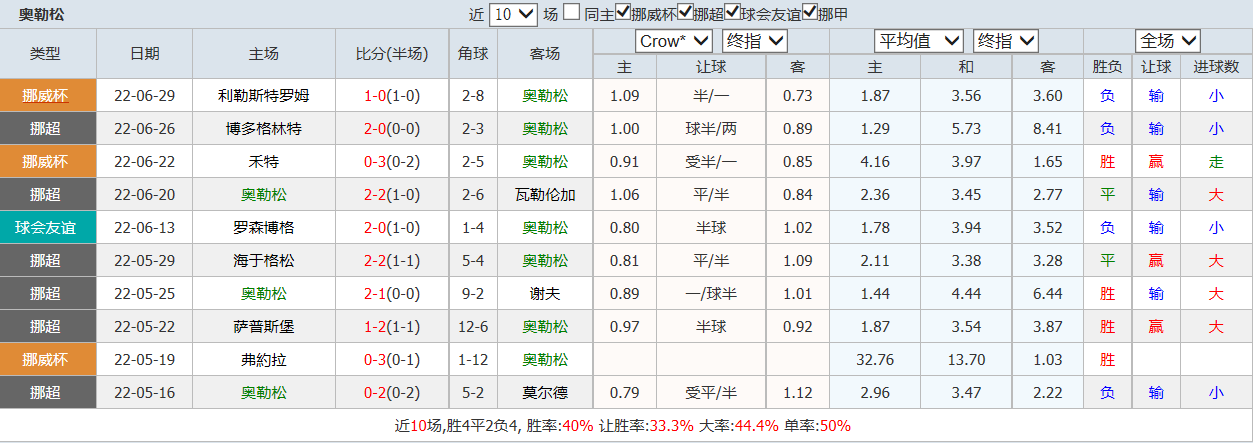Click the score 1-2(1-1) on 22-05-22
This screenshot has height=443, width=1254.
coord(392,327)
